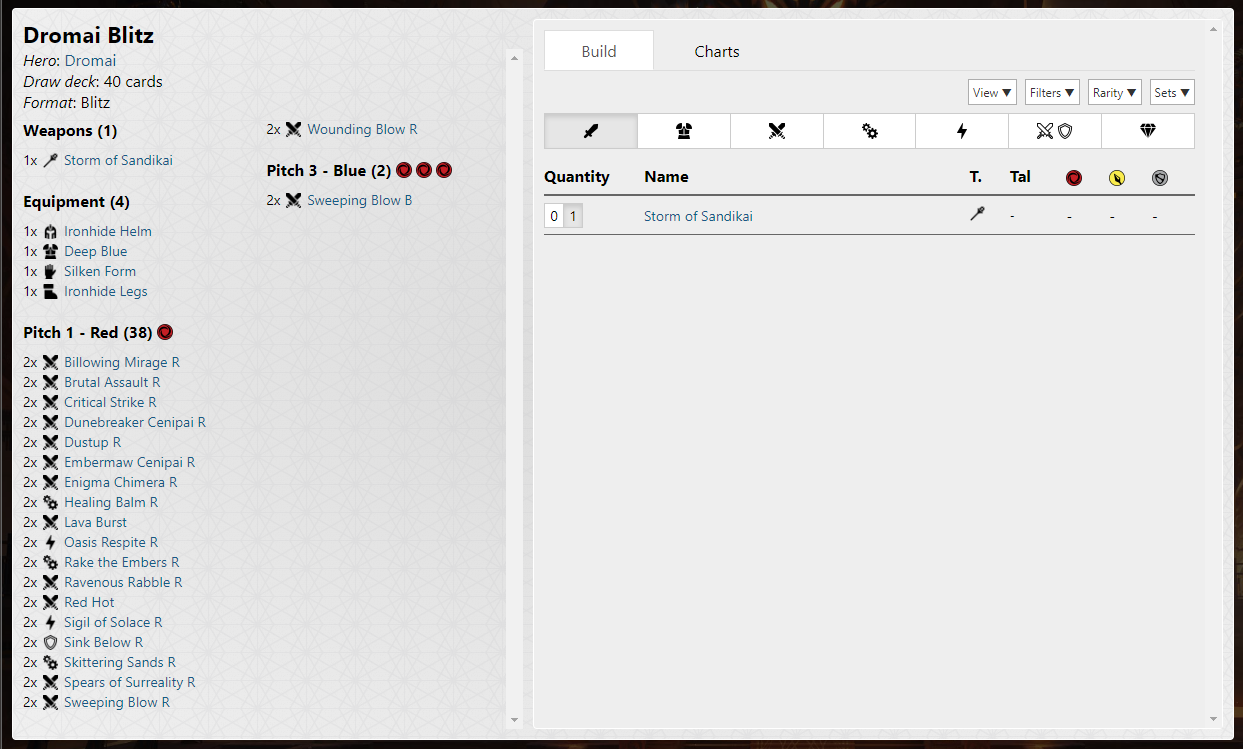Click the deck list scrollbar up arrow
1243x749 pixels.
pos(515,57)
